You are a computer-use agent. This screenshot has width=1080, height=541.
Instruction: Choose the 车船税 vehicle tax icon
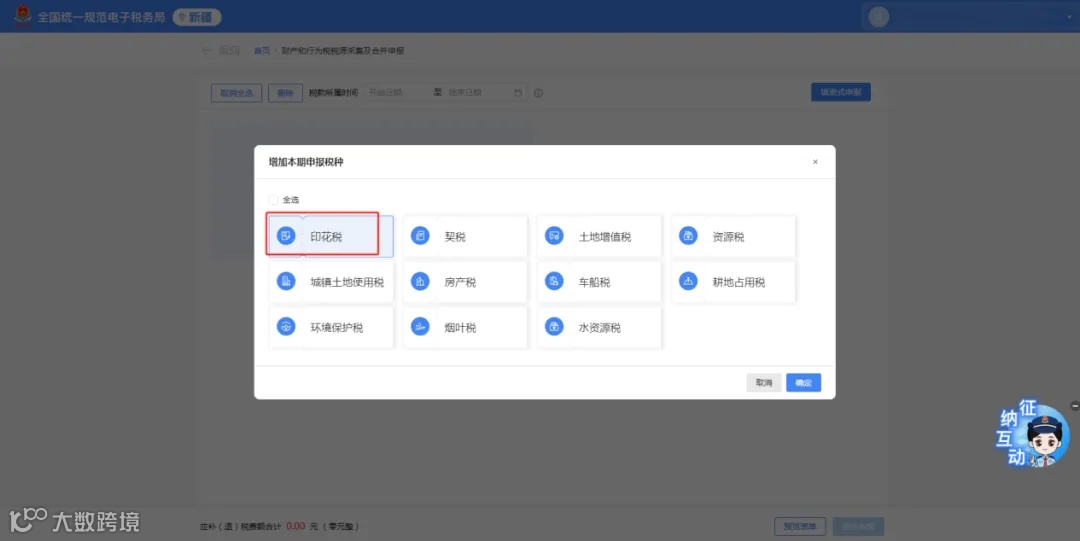coord(554,281)
